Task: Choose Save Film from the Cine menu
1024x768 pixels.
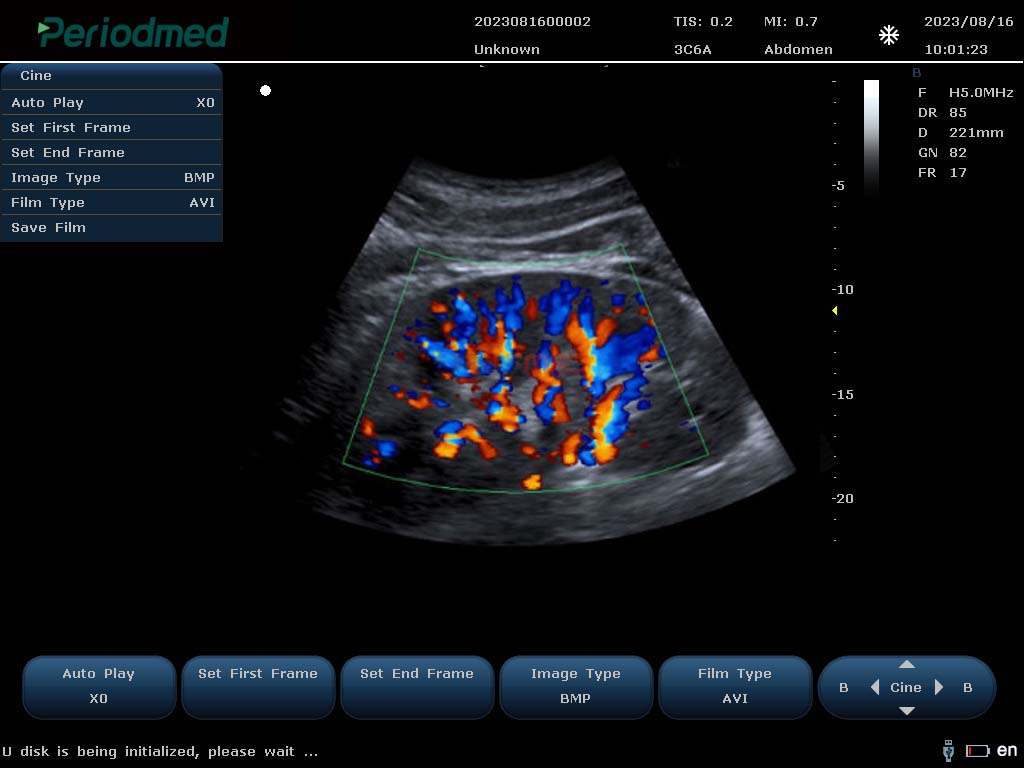Action: pos(111,227)
